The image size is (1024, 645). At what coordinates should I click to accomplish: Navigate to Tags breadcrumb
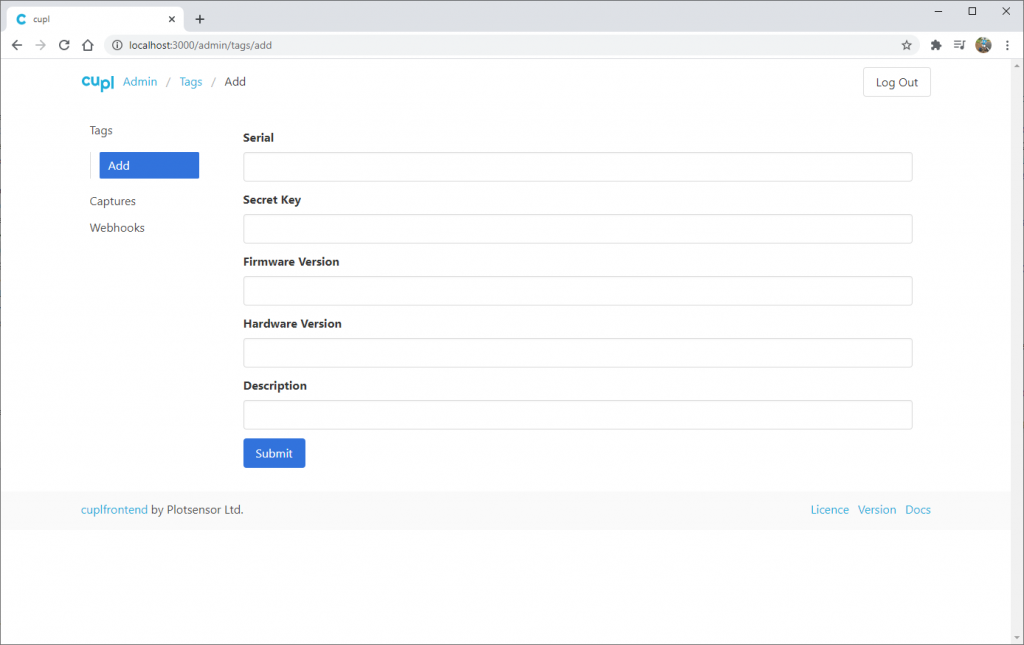click(191, 82)
